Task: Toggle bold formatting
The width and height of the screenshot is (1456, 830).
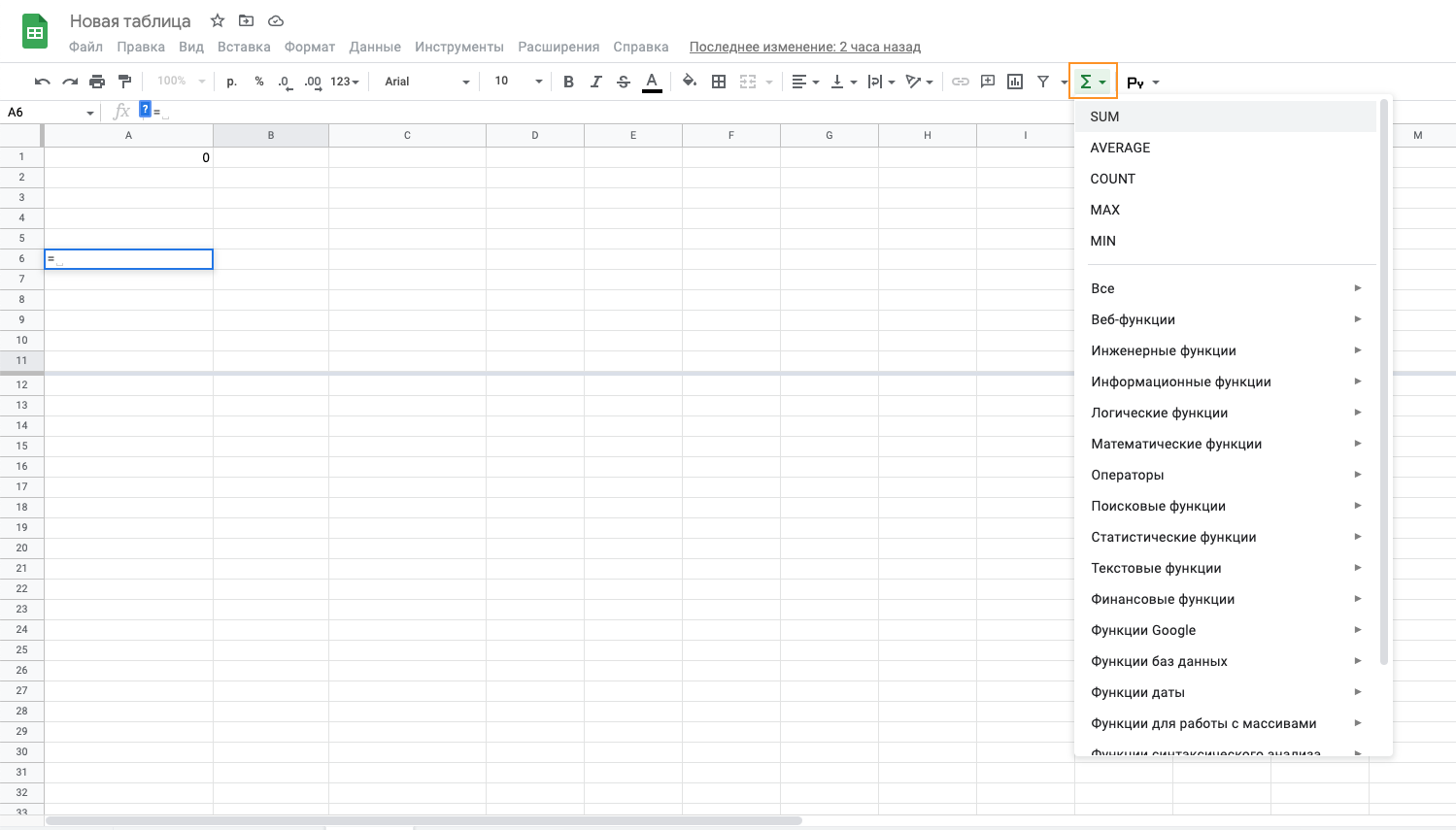Action: pyautogui.click(x=568, y=82)
